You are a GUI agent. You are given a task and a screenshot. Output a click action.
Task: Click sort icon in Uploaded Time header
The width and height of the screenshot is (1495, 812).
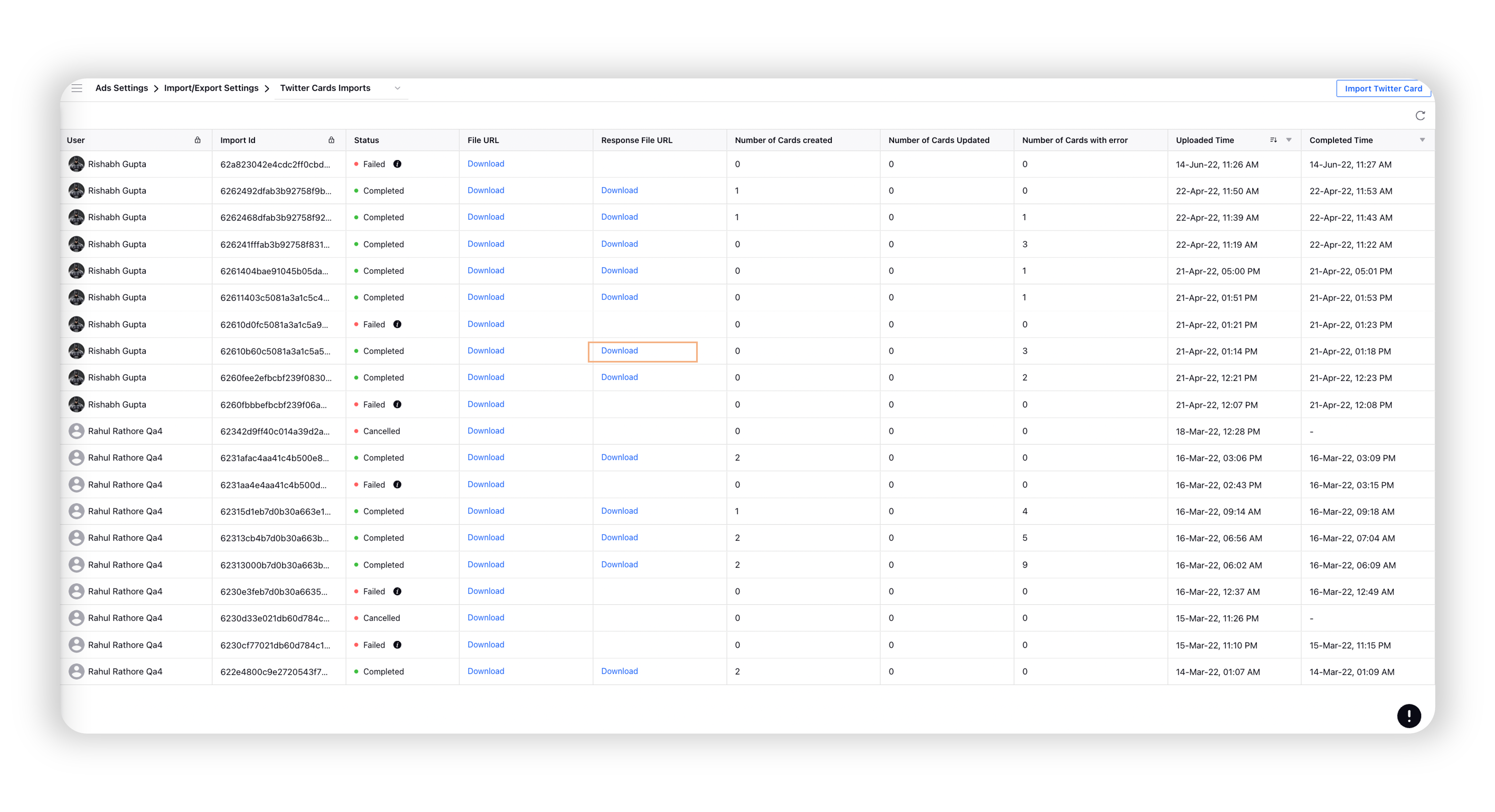[1273, 140]
